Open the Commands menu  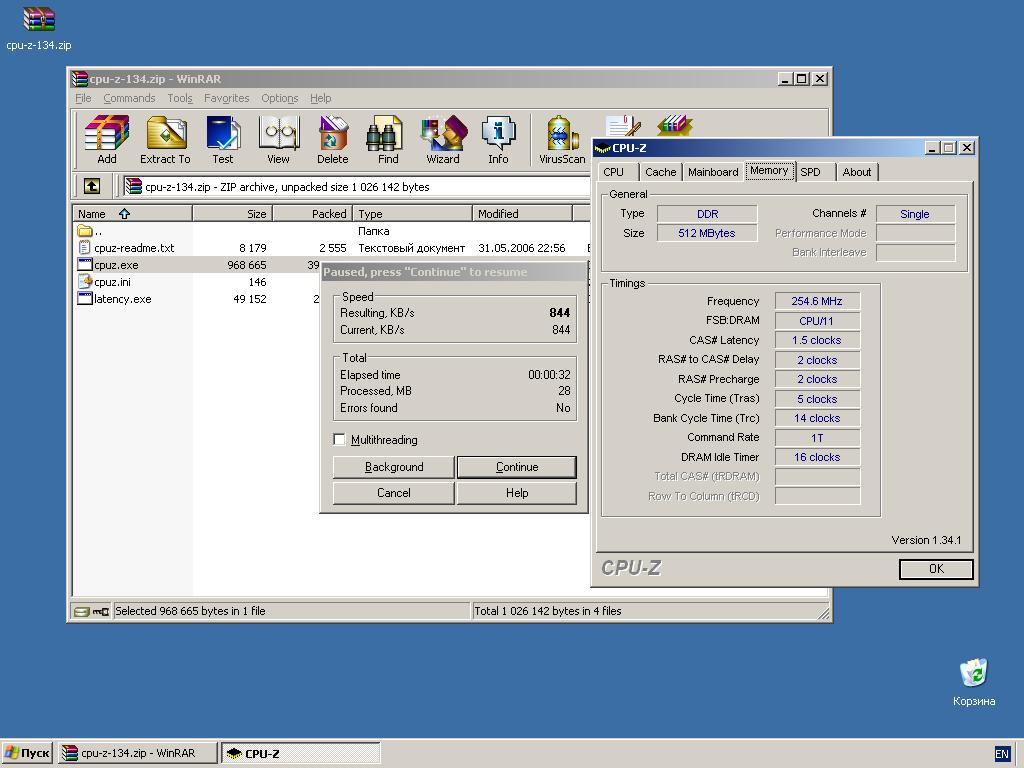(x=129, y=98)
